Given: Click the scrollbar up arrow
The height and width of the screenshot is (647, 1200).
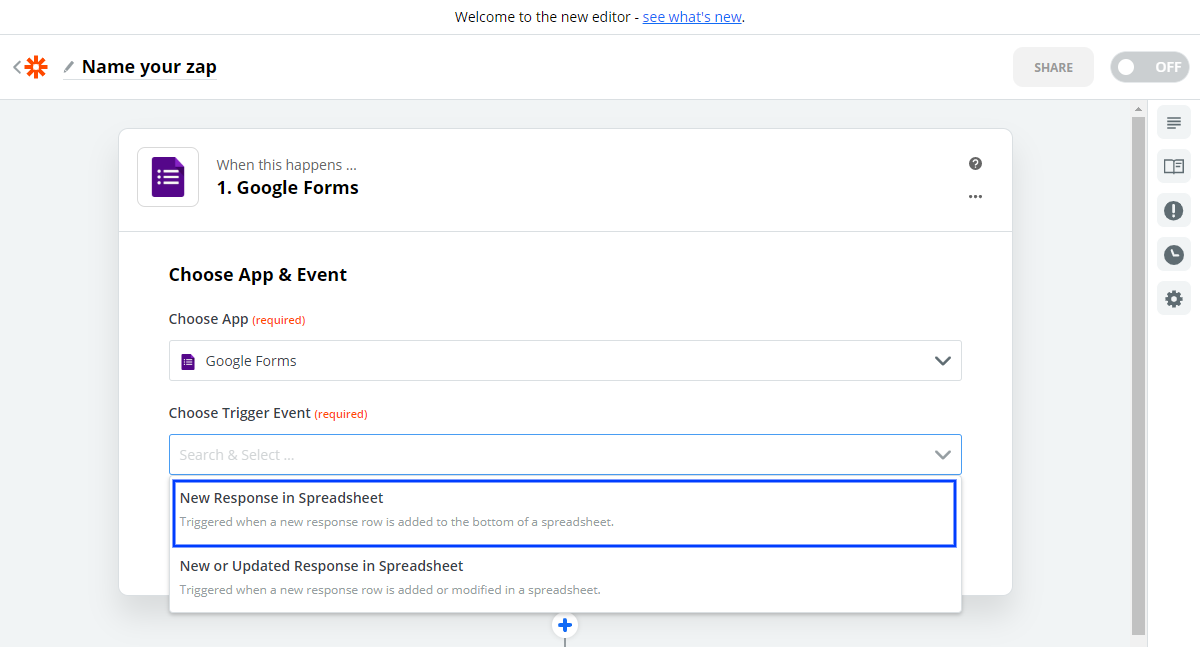Looking at the screenshot, I should point(1138,108).
